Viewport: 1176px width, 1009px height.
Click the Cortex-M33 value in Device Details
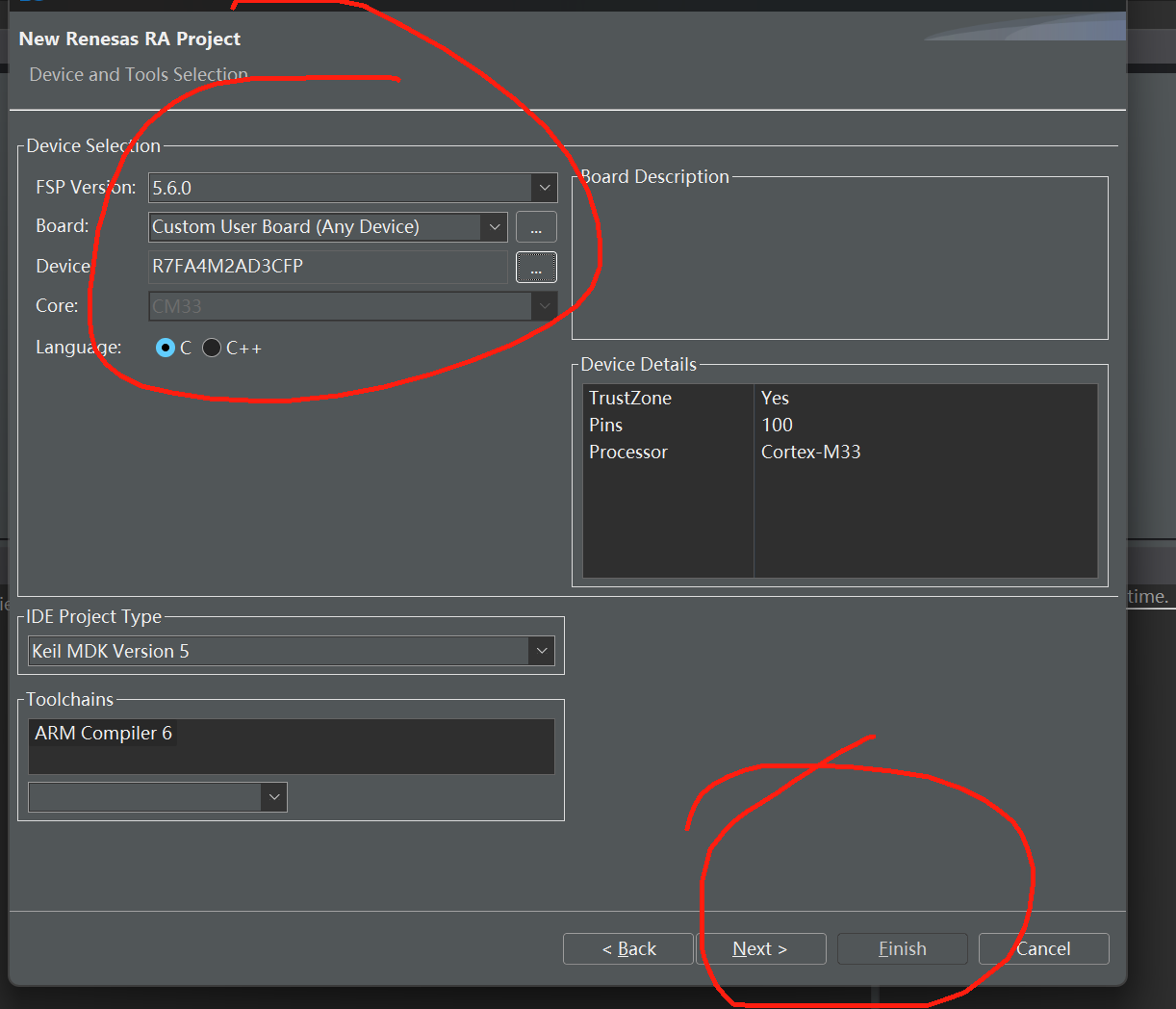coord(811,452)
